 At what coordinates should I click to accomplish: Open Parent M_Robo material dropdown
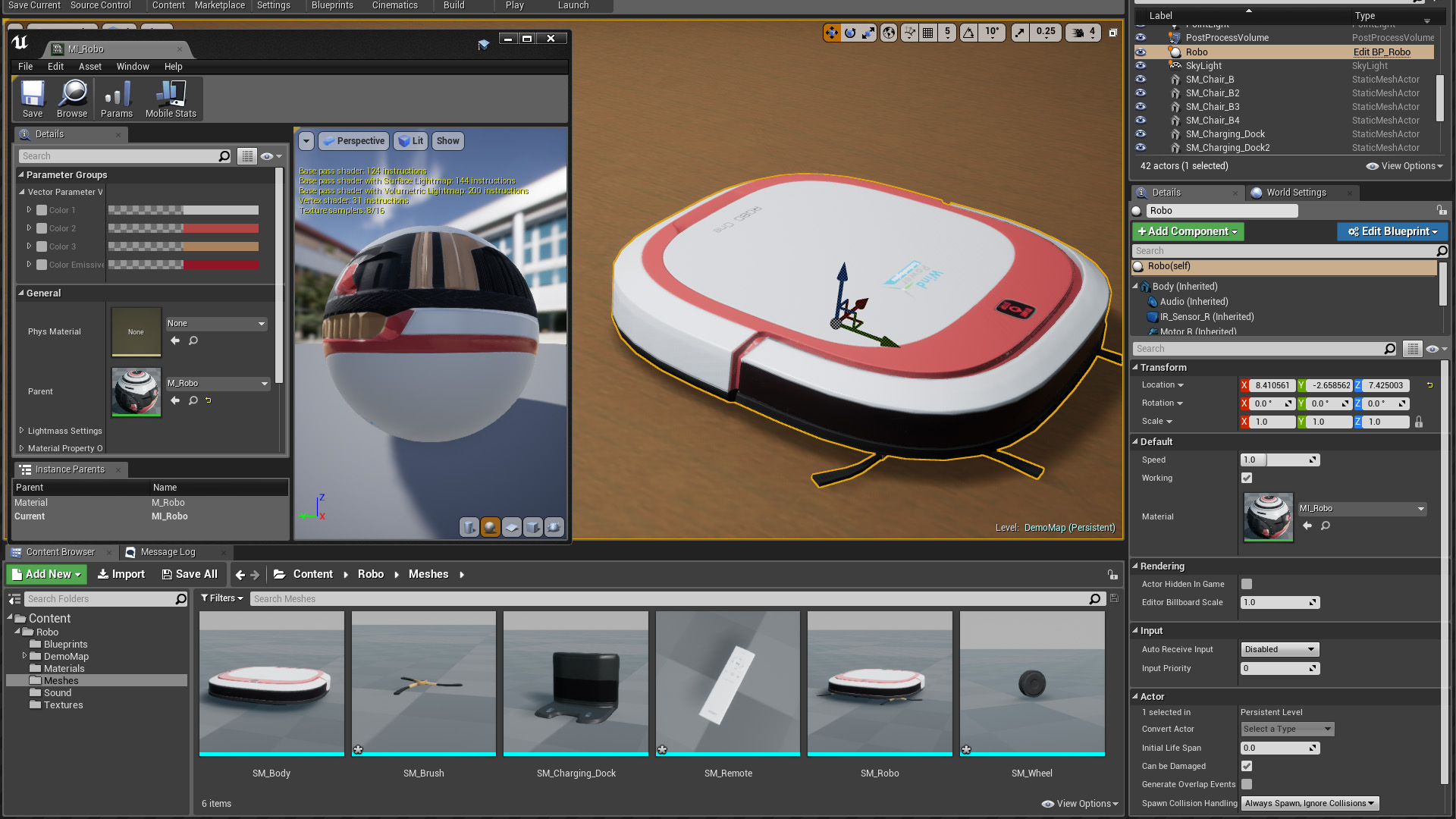tap(218, 384)
